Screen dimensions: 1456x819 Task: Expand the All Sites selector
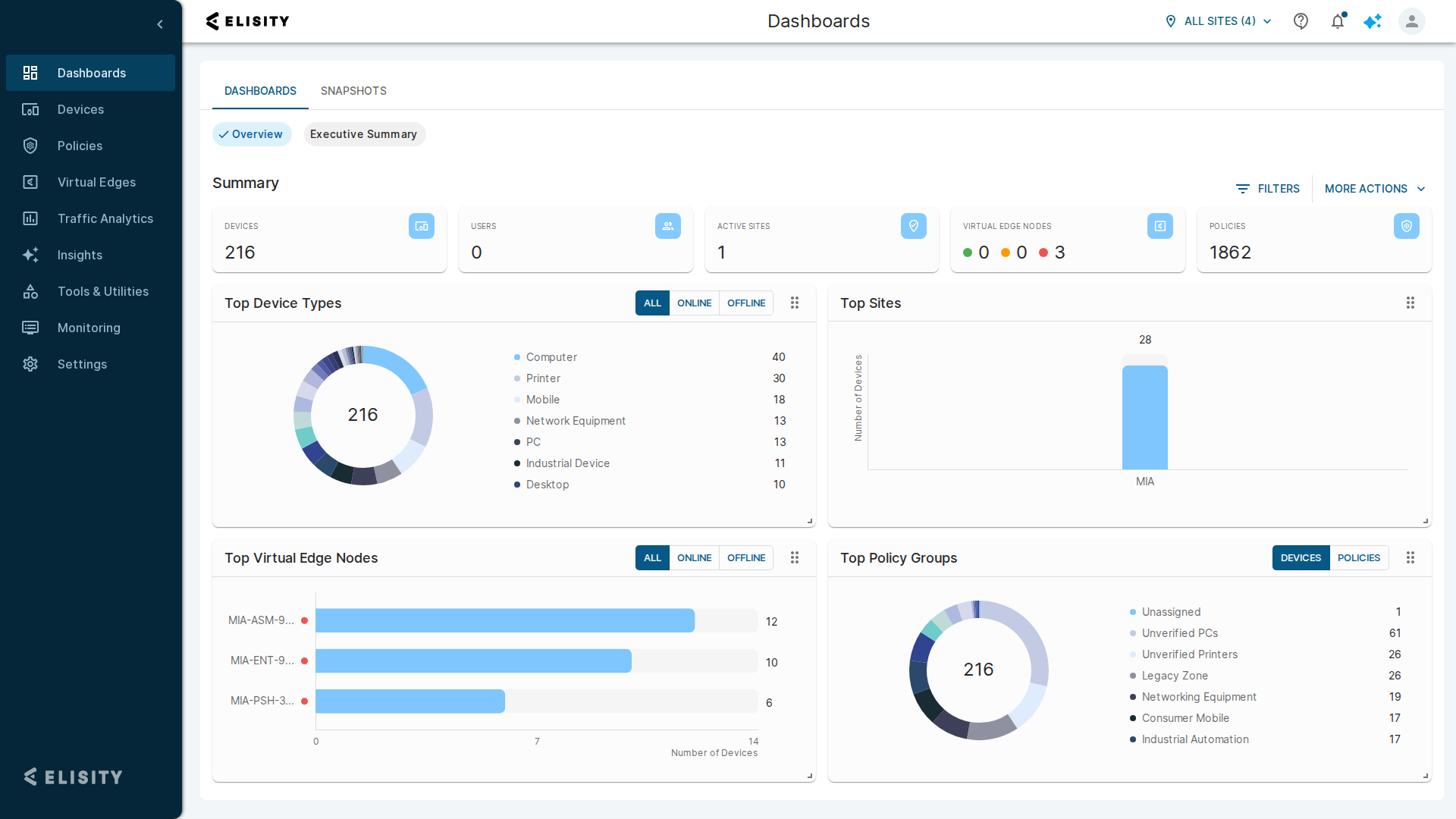[x=1219, y=21]
